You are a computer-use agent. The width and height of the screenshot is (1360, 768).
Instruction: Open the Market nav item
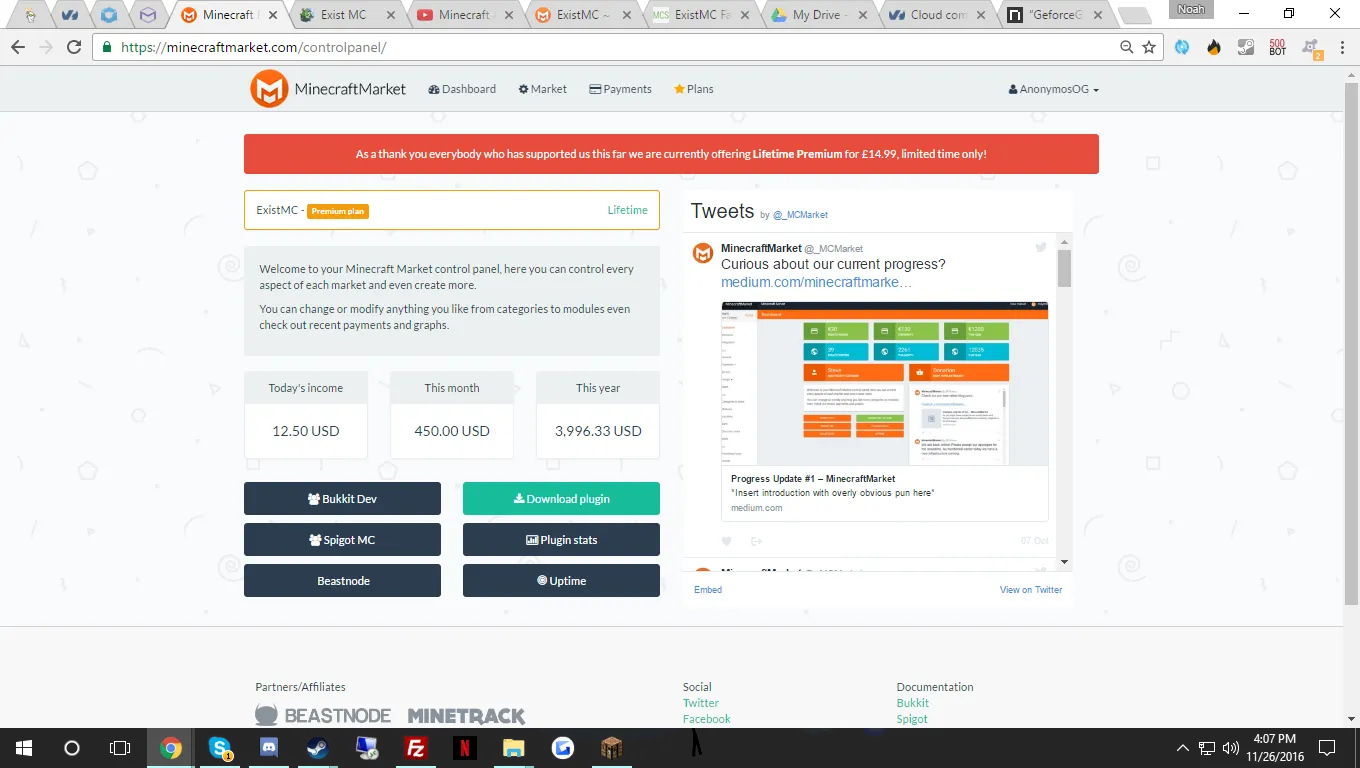(x=543, y=89)
